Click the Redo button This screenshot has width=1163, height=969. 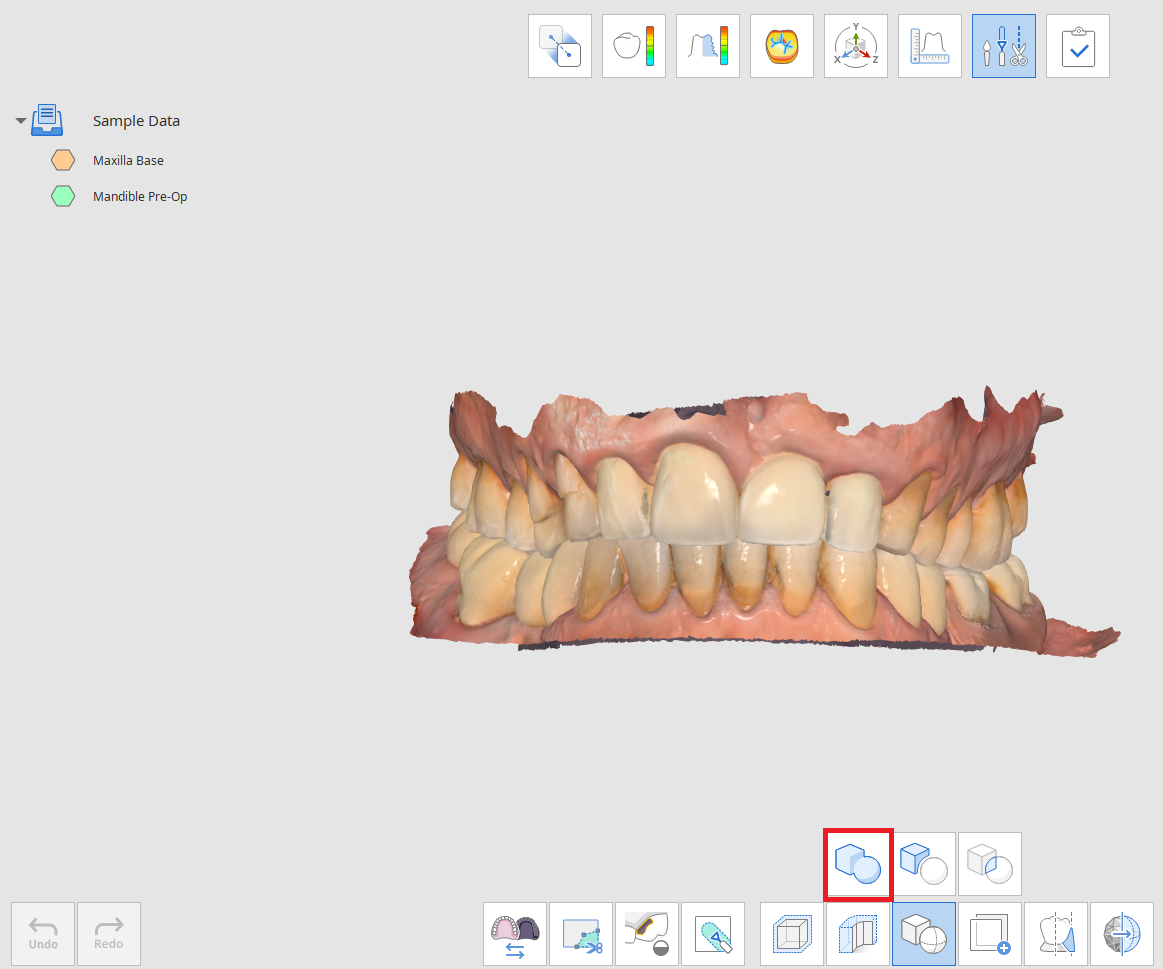[x=109, y=933]
